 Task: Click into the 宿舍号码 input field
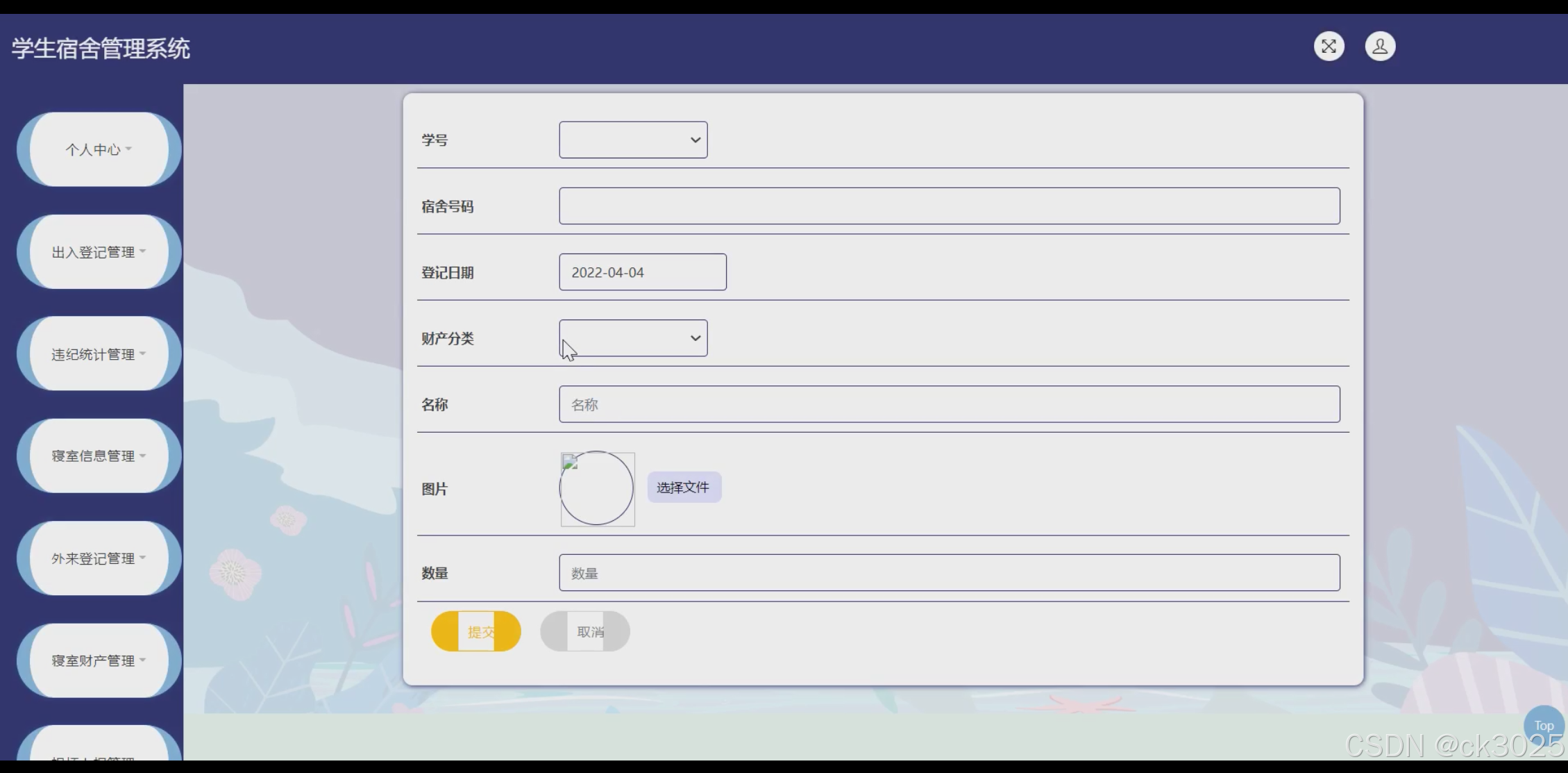pyautogui.click(x=949, y=206)
